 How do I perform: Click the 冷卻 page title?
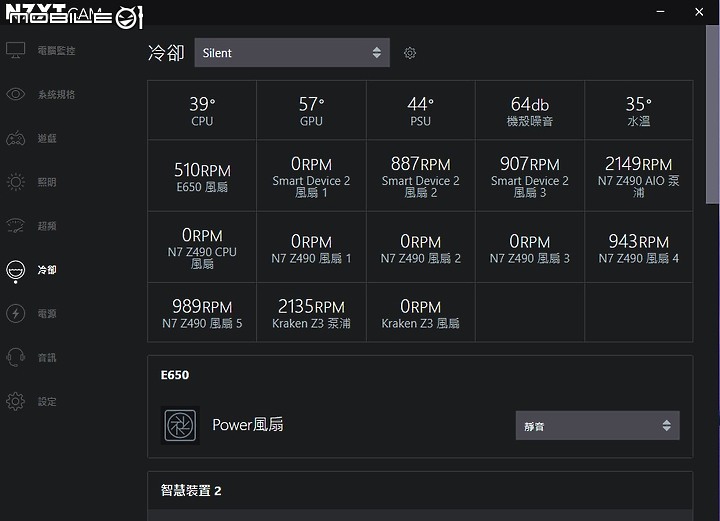click(166, 53)
